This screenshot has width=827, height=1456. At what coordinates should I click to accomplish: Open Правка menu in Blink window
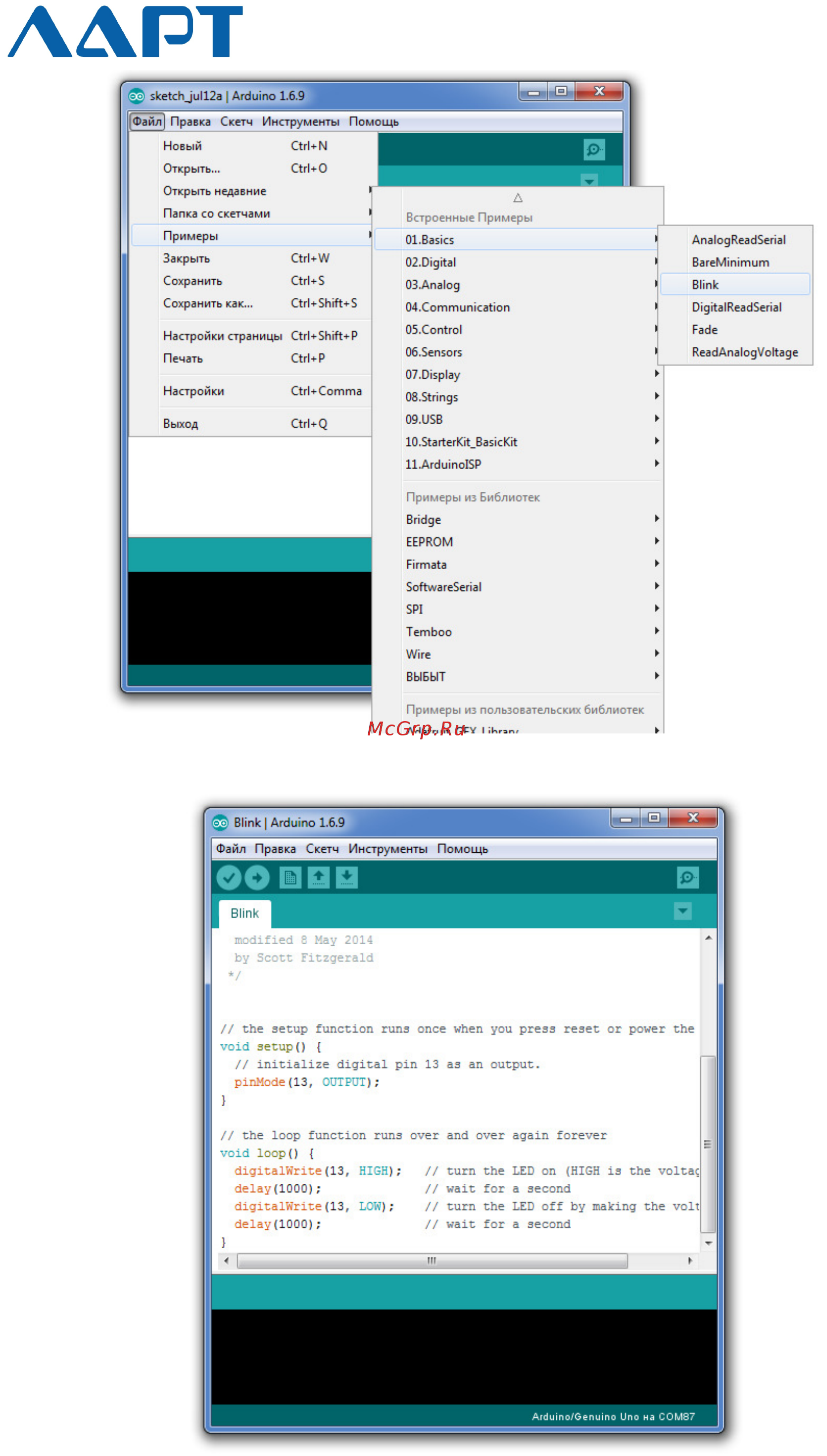(x=275, y=849)
